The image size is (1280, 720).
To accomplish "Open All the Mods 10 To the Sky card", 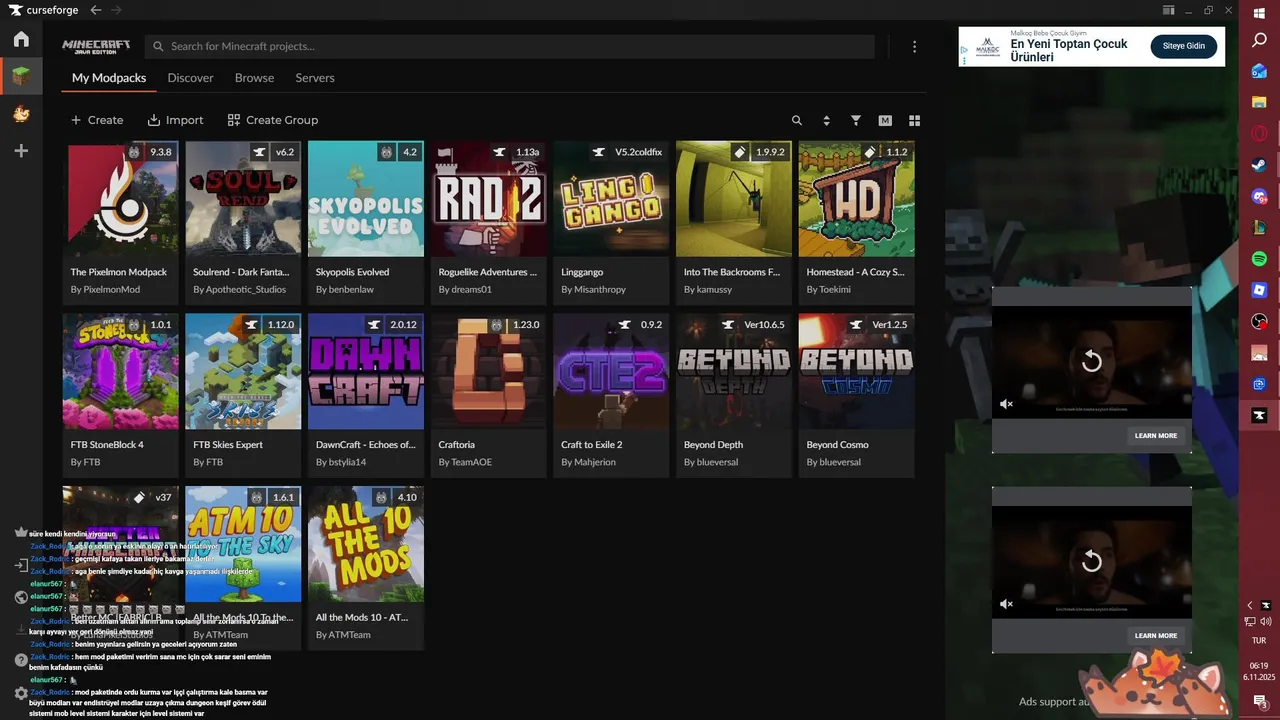I will (x=243, y=568).
